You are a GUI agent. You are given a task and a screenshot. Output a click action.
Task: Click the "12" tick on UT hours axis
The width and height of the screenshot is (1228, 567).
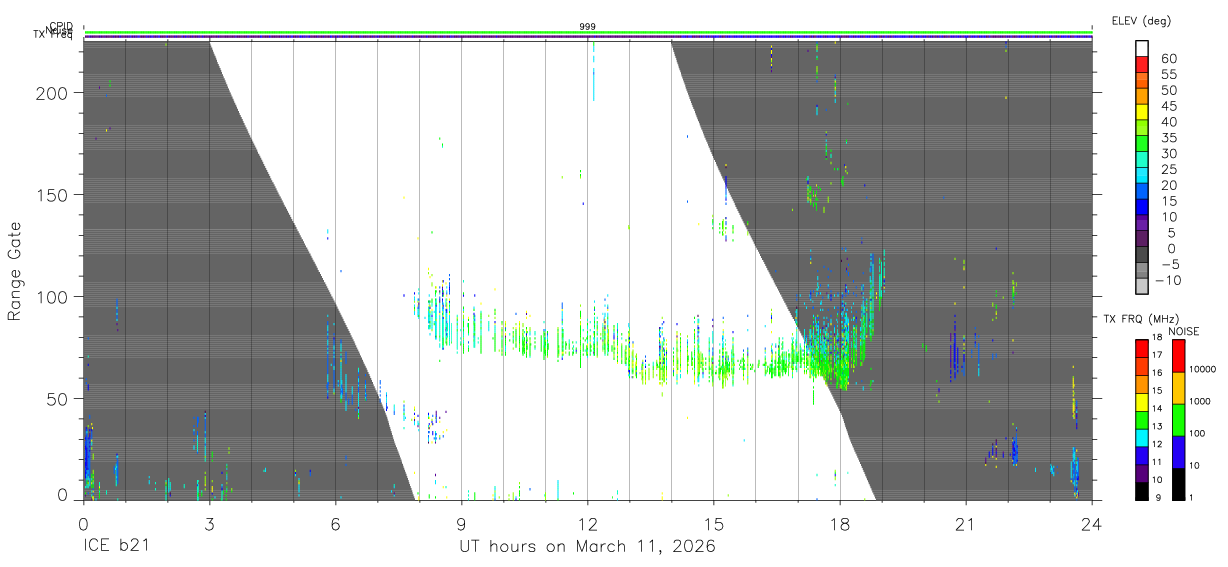click(587, 524)
